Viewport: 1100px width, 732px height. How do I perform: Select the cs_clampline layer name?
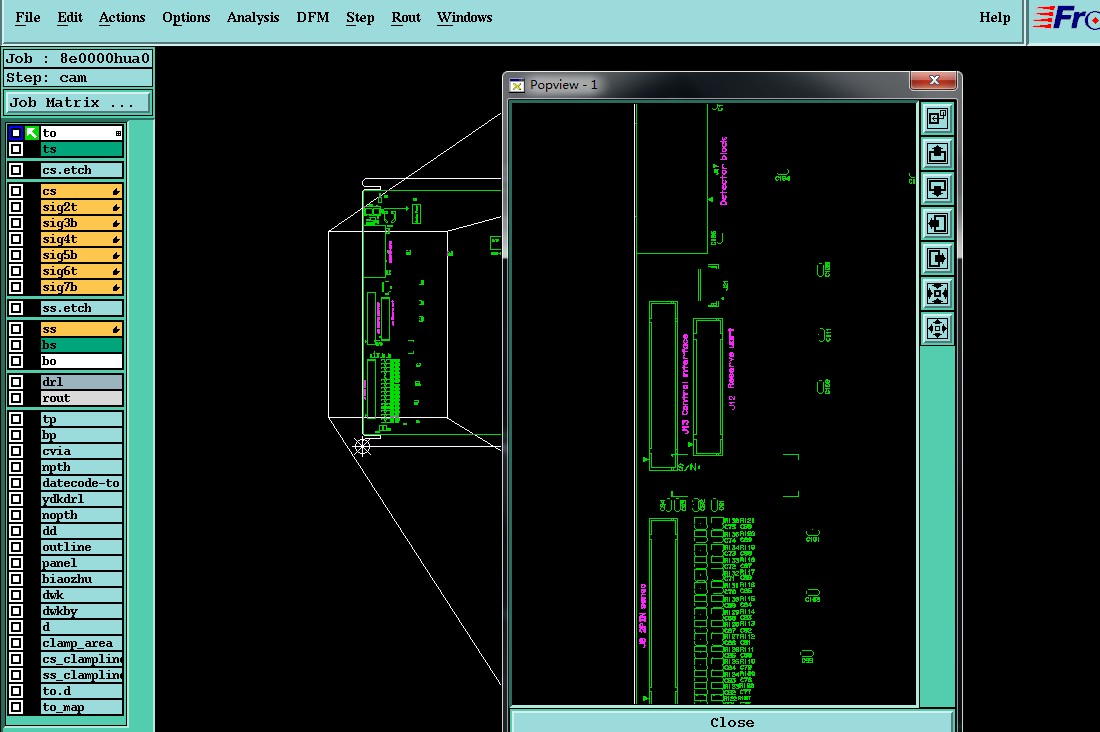pyautogui.click(x=81, y=659)
